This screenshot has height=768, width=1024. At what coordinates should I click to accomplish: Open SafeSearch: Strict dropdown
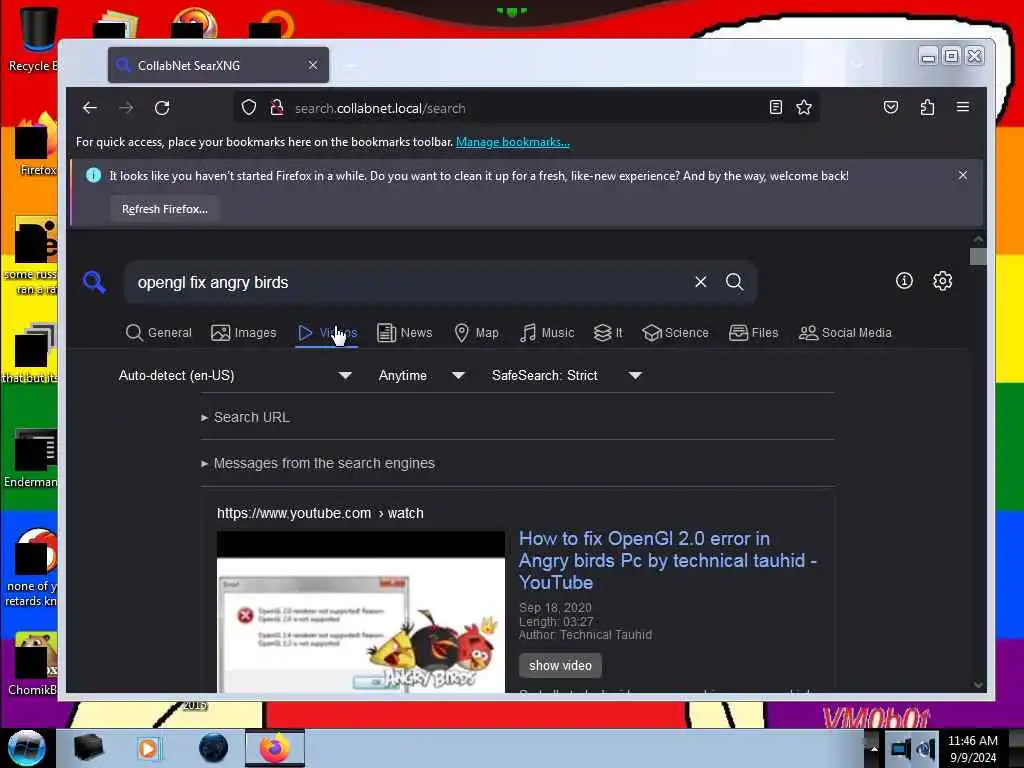pyautogui.click(x=567, y=376)
